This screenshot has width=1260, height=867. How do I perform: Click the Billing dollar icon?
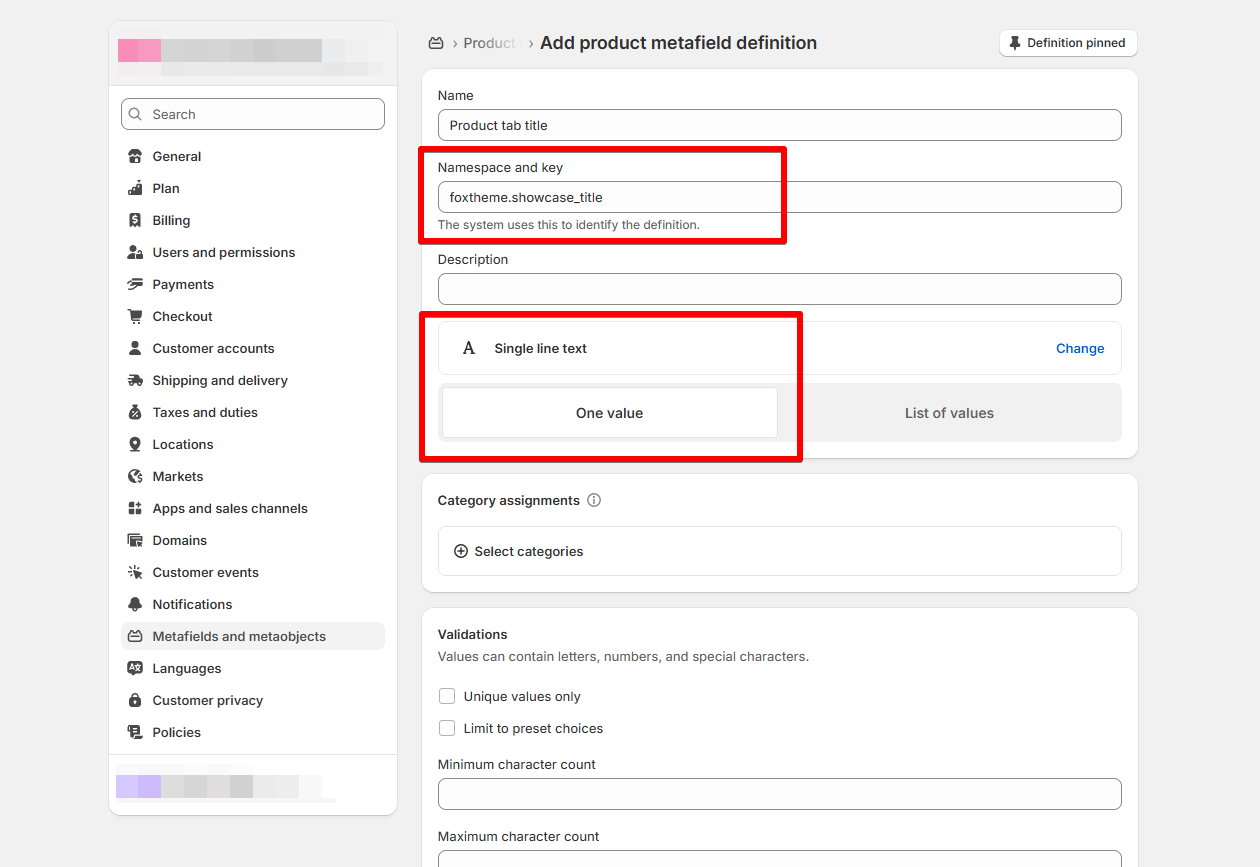pyautogui.click(x=135, y=220)
